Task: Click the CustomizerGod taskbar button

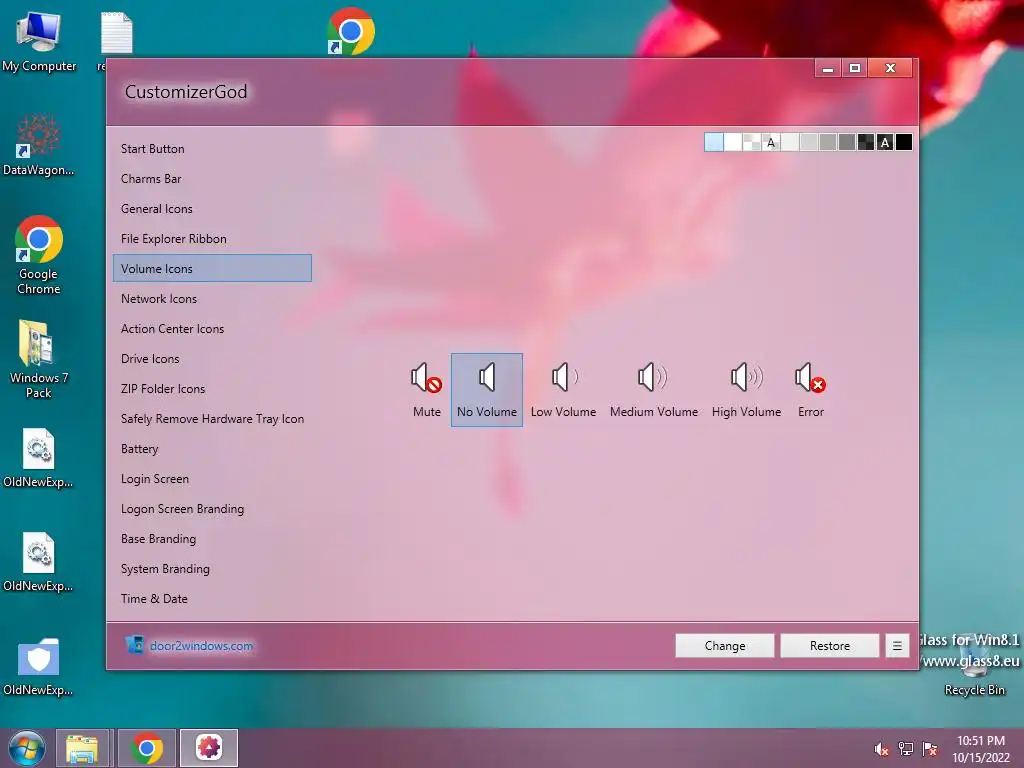Action: tap(209, 748)
